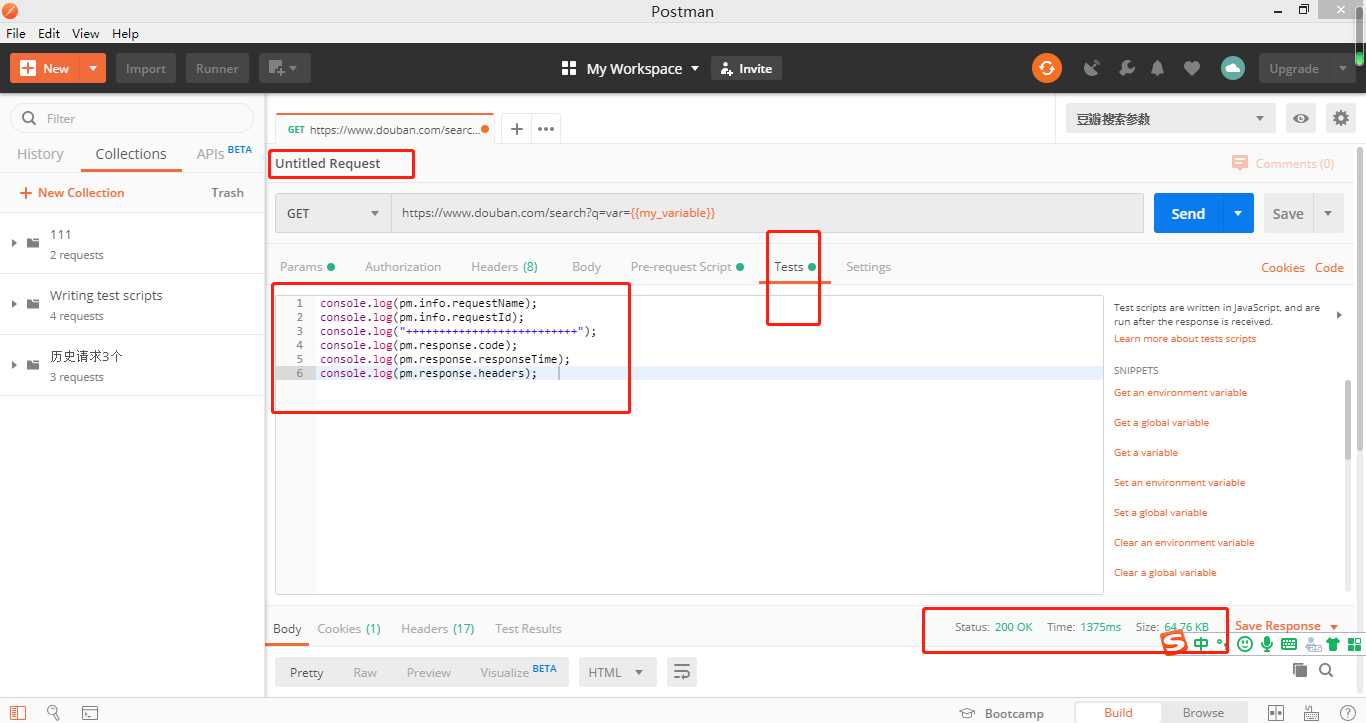This screenshot has width=1366, height=723.
Task: Open the request Settings tab
Action: [868, 267]
